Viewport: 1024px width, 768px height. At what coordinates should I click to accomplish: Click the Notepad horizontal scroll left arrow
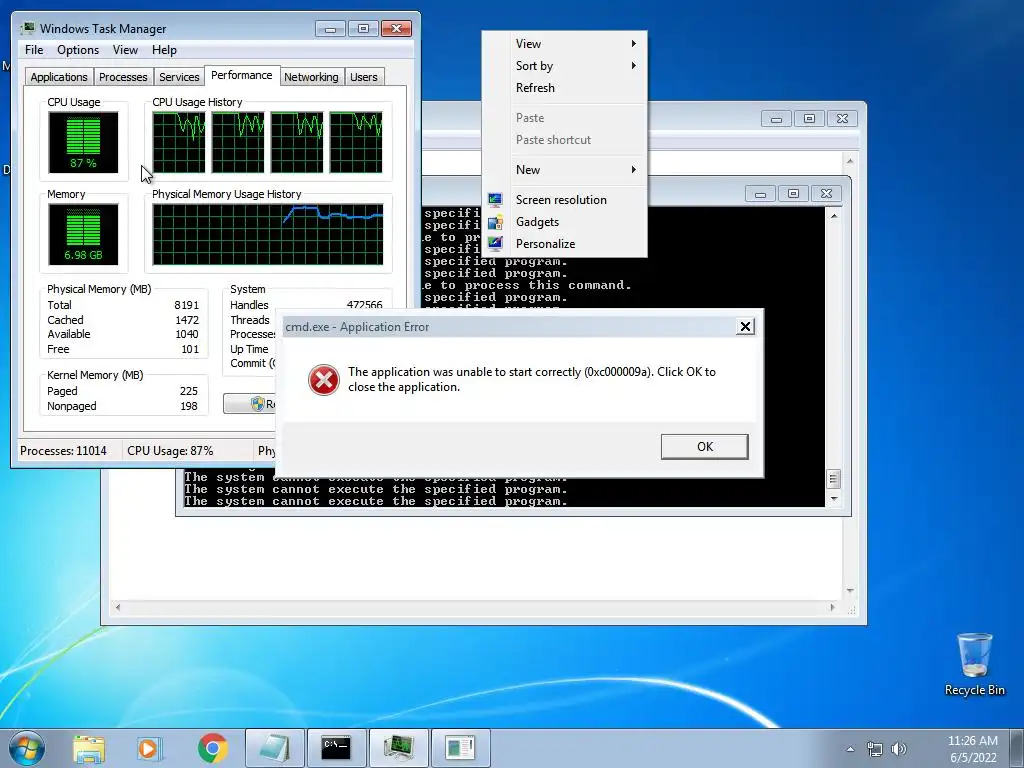(118, 607)
